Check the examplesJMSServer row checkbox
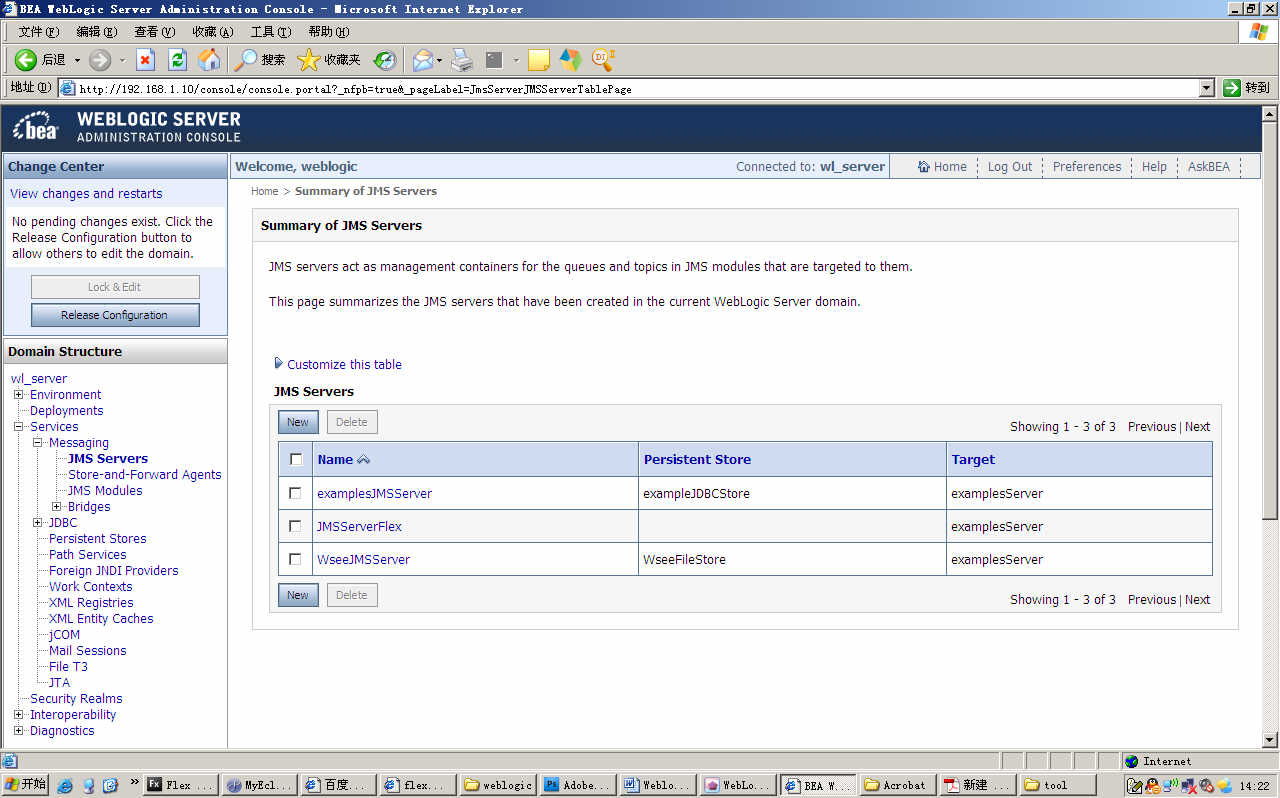The height and width of the screenshot is (798, 1280). click(295, 493)
